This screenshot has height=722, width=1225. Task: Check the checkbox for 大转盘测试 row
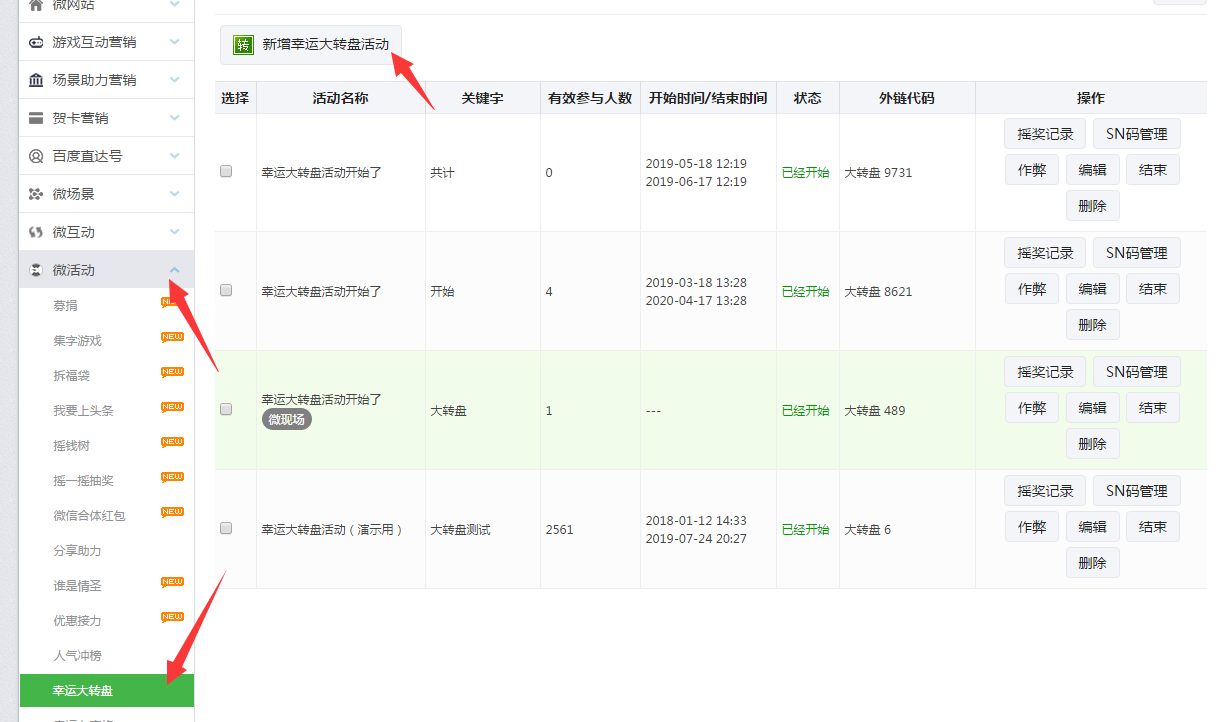(x=226, y=528)
